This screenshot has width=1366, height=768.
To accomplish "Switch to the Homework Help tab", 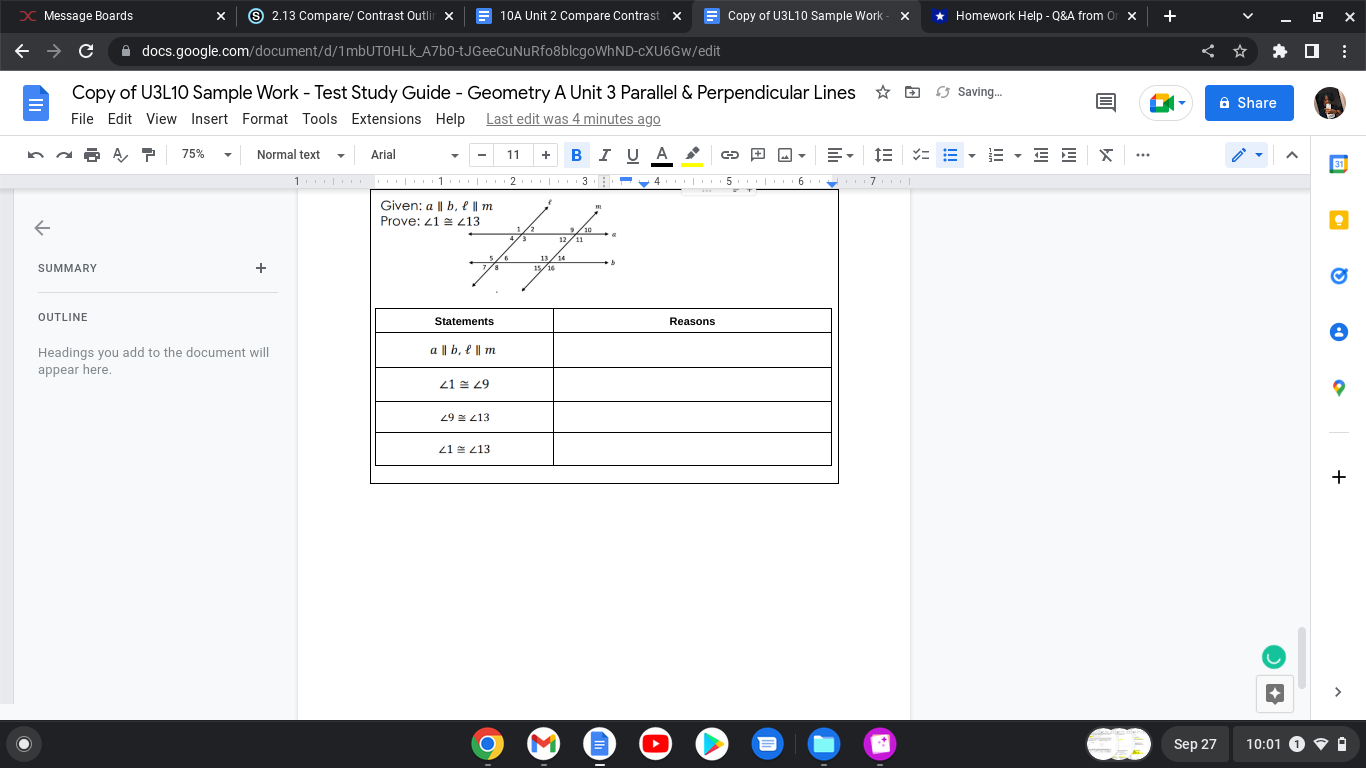I will pyautogui.click(x=1035, y=16).
